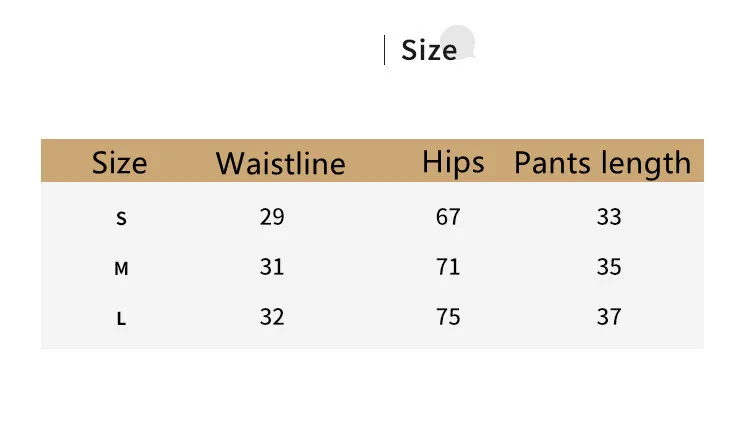Click the vertical bar left of Size title
This screenshot has height=429, width=750.
[x=385, y=49]
